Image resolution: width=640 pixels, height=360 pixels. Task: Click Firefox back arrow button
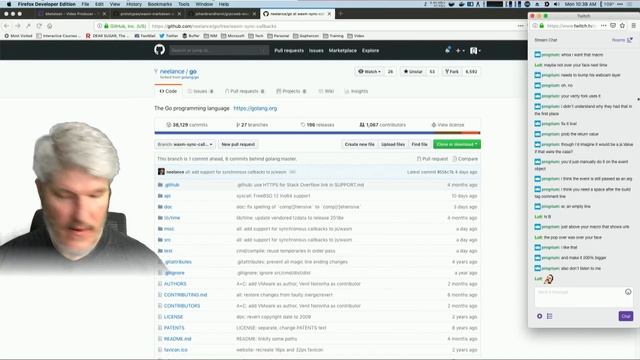[7, 26]
